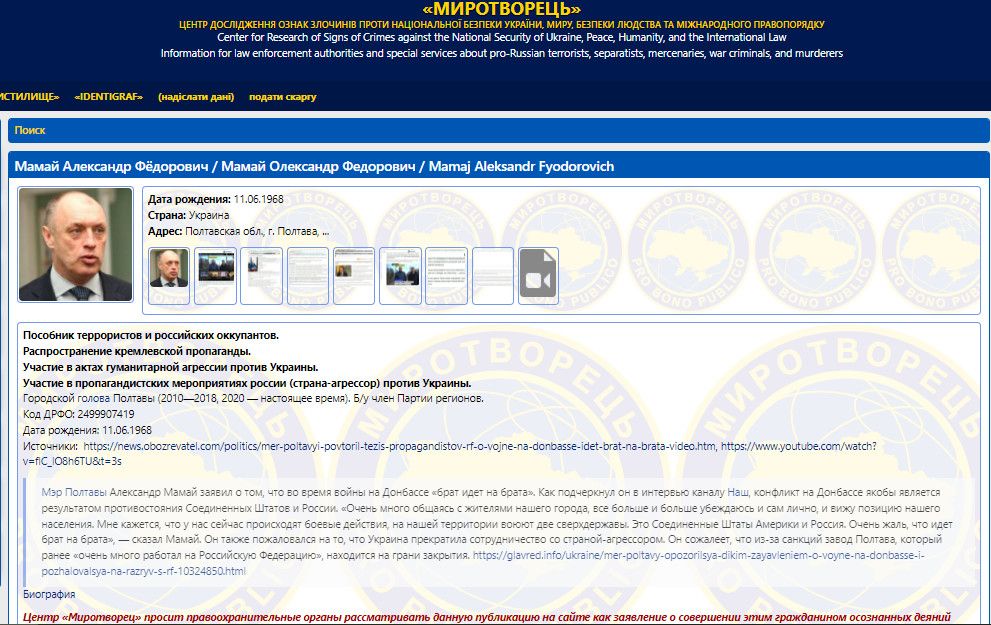Open the fifth attachment thumbnail
The image size is (991, 625).
[354, 276]
